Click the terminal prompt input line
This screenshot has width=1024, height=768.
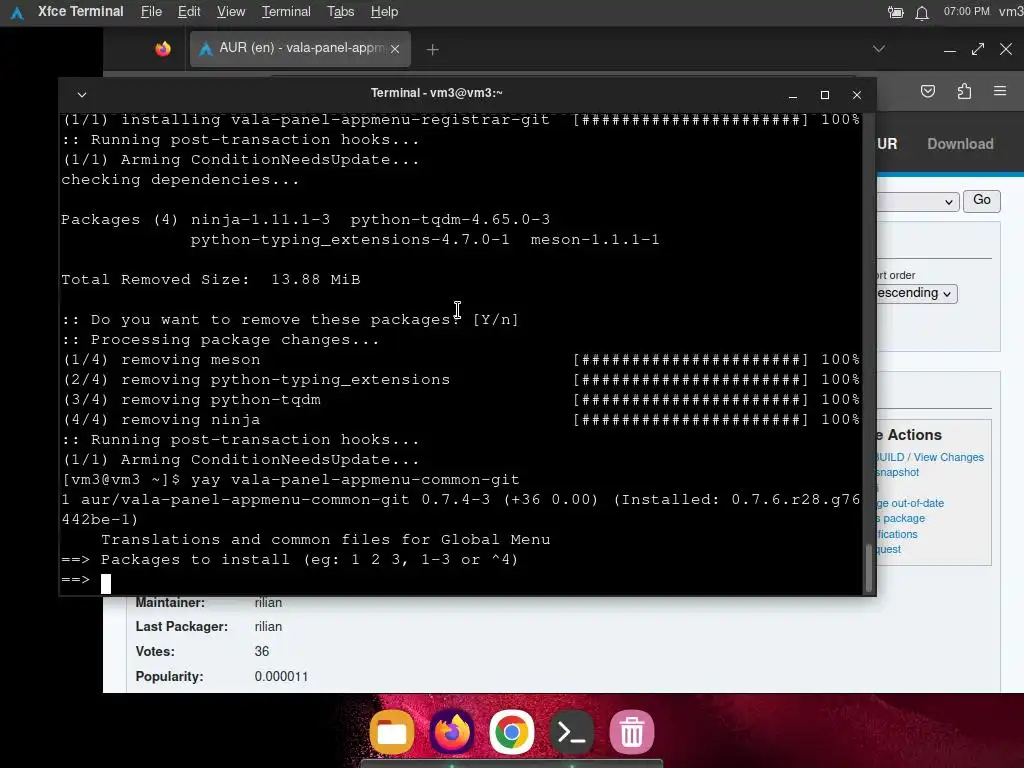point(460,580)
